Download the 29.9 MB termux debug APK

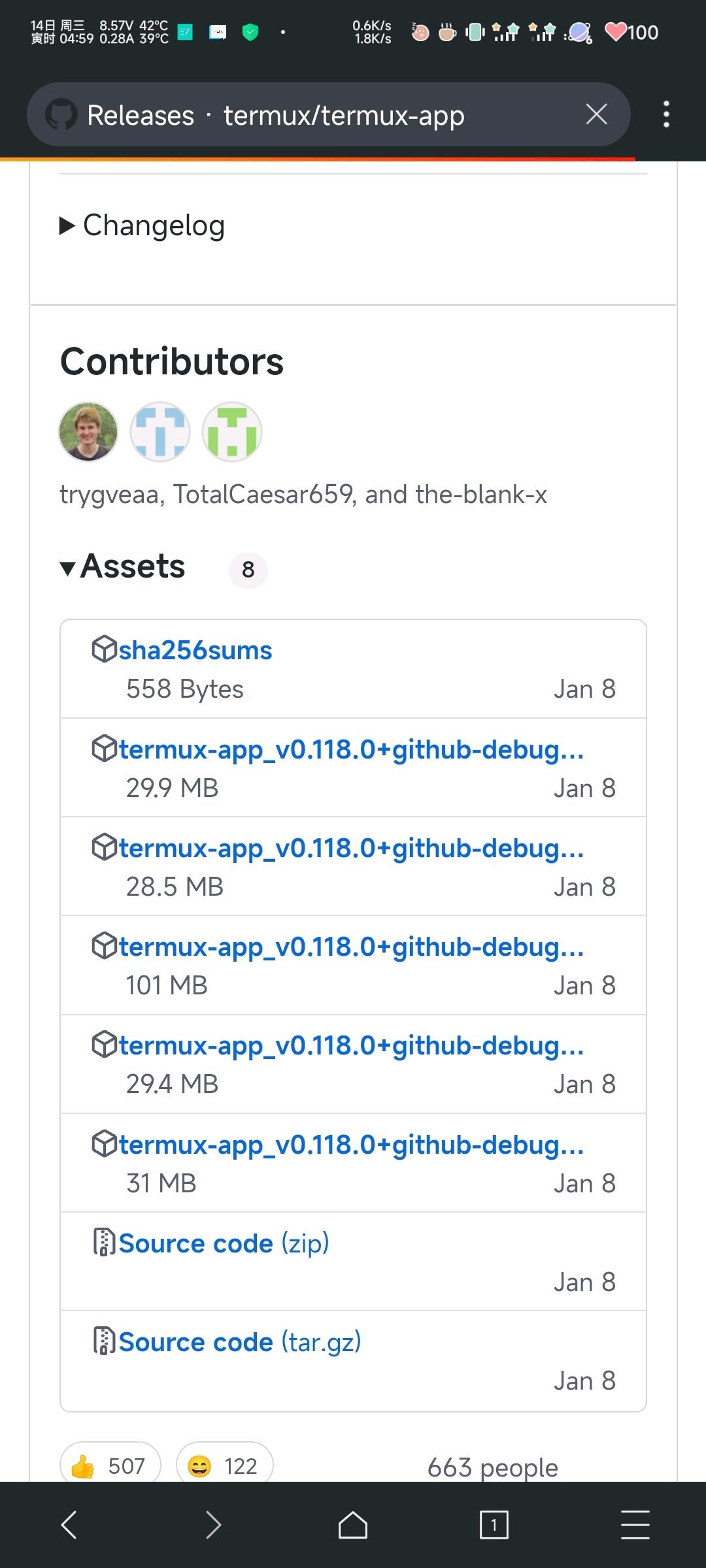coord(351,749)
